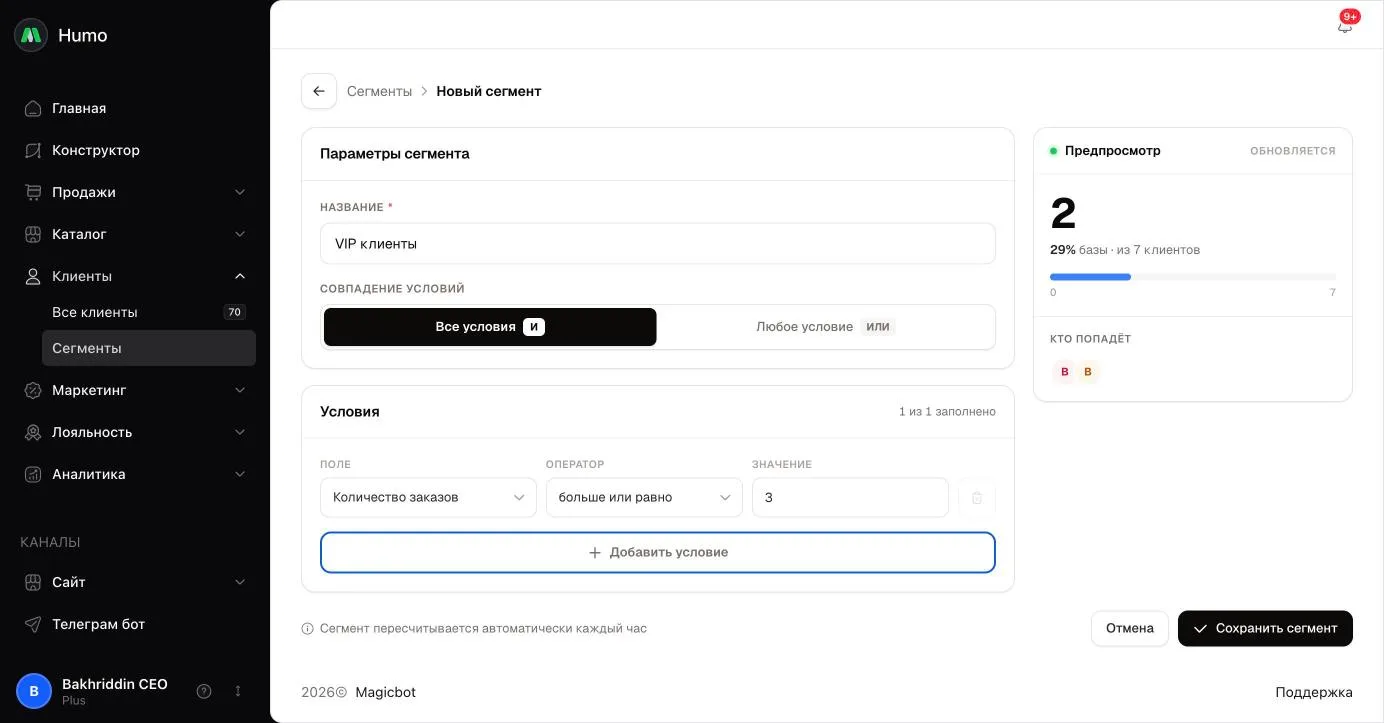The image size is (1384, 723).
Task: Open the Поддержка link
Action: (1314, 692)
